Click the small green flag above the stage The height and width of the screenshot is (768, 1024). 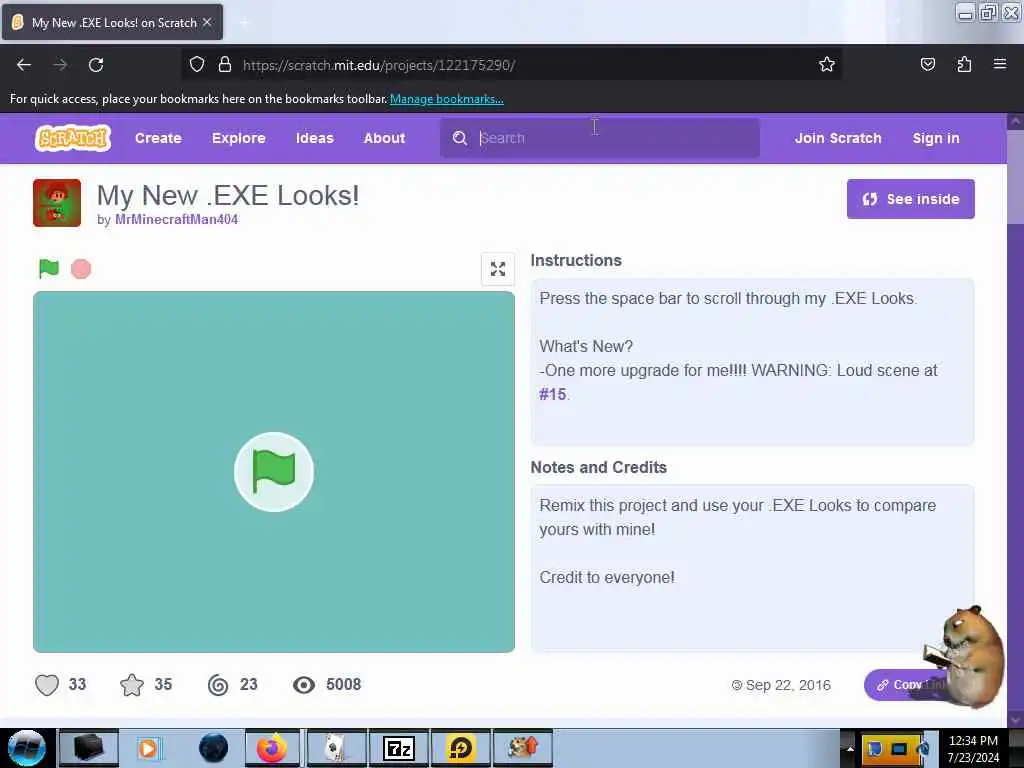click(48, 268)
